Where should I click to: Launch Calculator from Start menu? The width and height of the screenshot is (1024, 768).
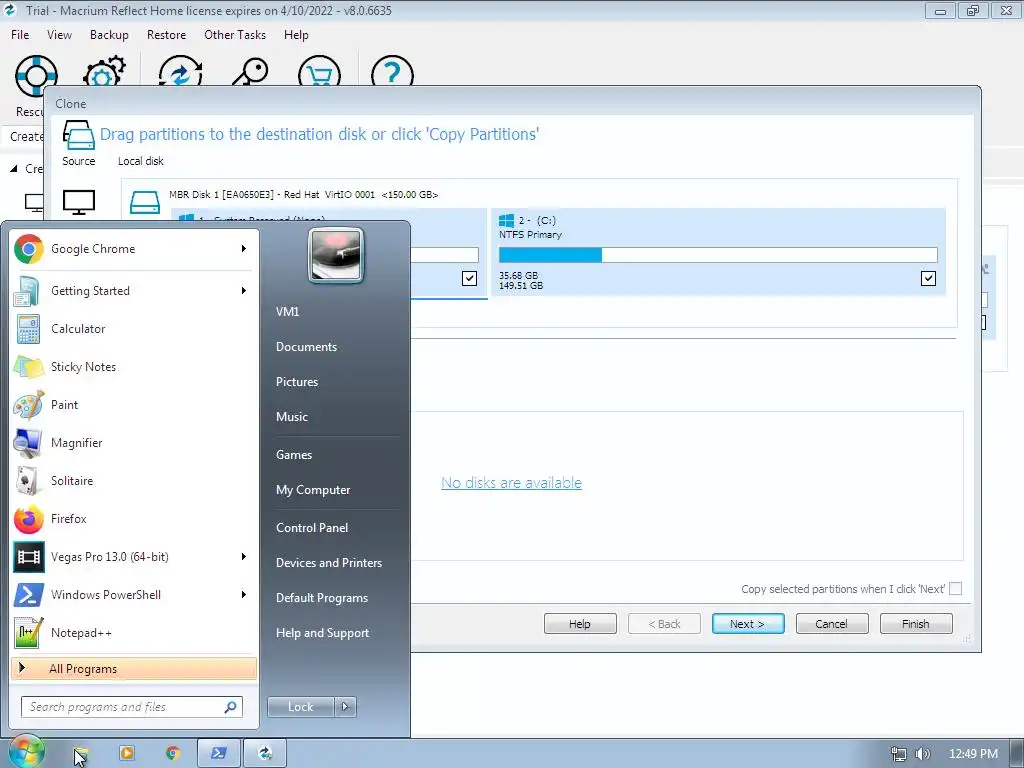134,328
